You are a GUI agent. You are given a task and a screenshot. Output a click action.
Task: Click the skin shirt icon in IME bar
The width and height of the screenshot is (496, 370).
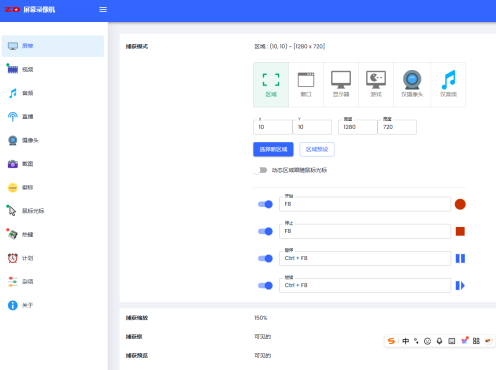pos(464,340)
